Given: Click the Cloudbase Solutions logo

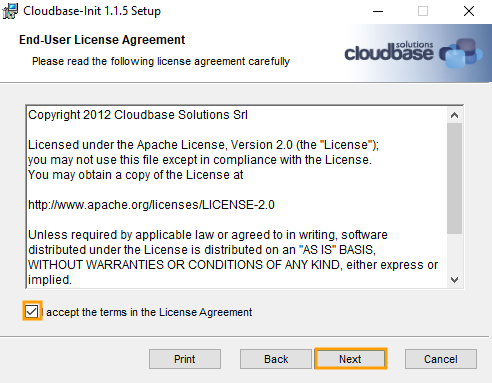Looking at the screenshot, I should (413, 53).
